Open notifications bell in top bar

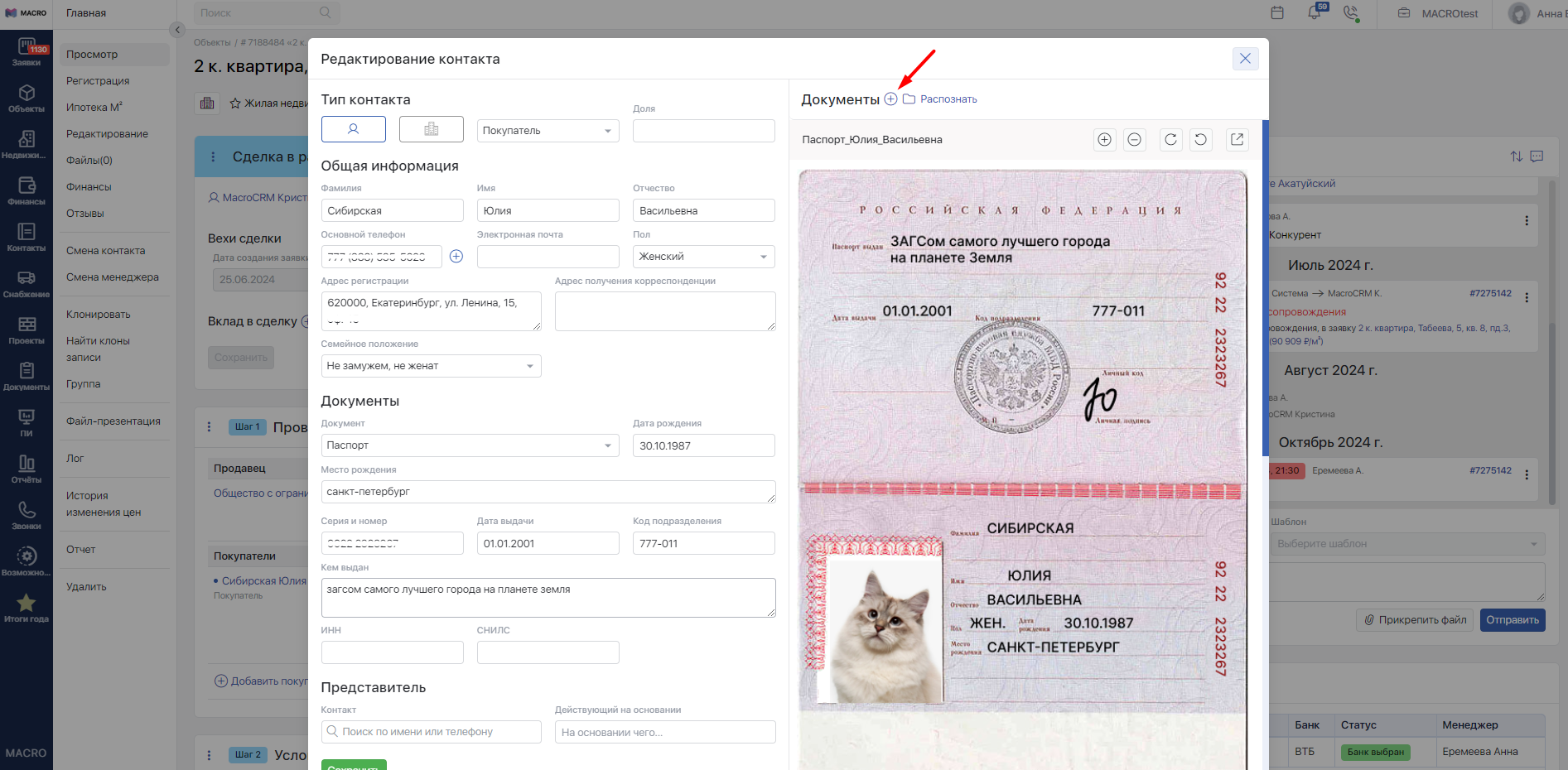point(1315,12)
